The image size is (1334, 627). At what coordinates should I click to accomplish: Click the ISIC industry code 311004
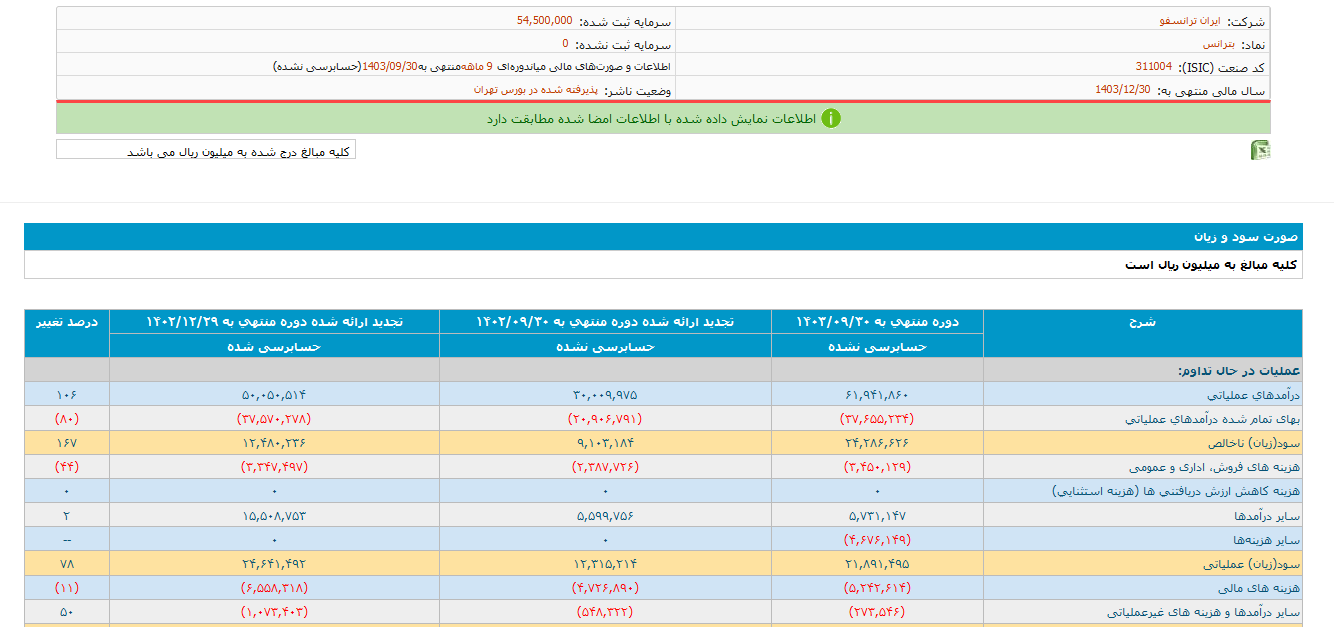(1153, 67)
